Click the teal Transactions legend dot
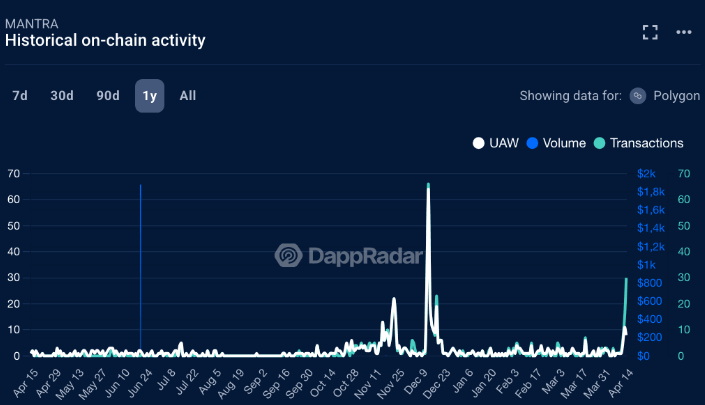 (599, 143)
